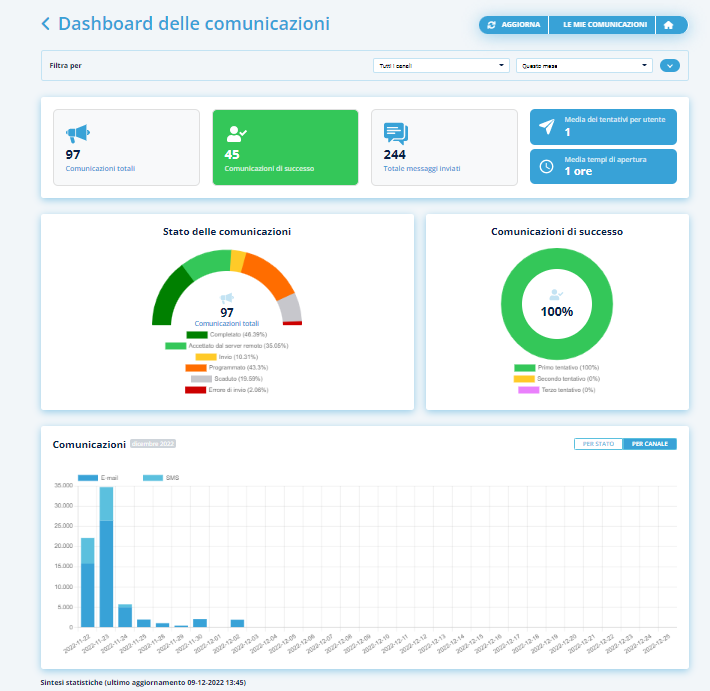Switch chart to 'Per canale' view
Viewport: 710px width, 691px height.
[649, 444]
